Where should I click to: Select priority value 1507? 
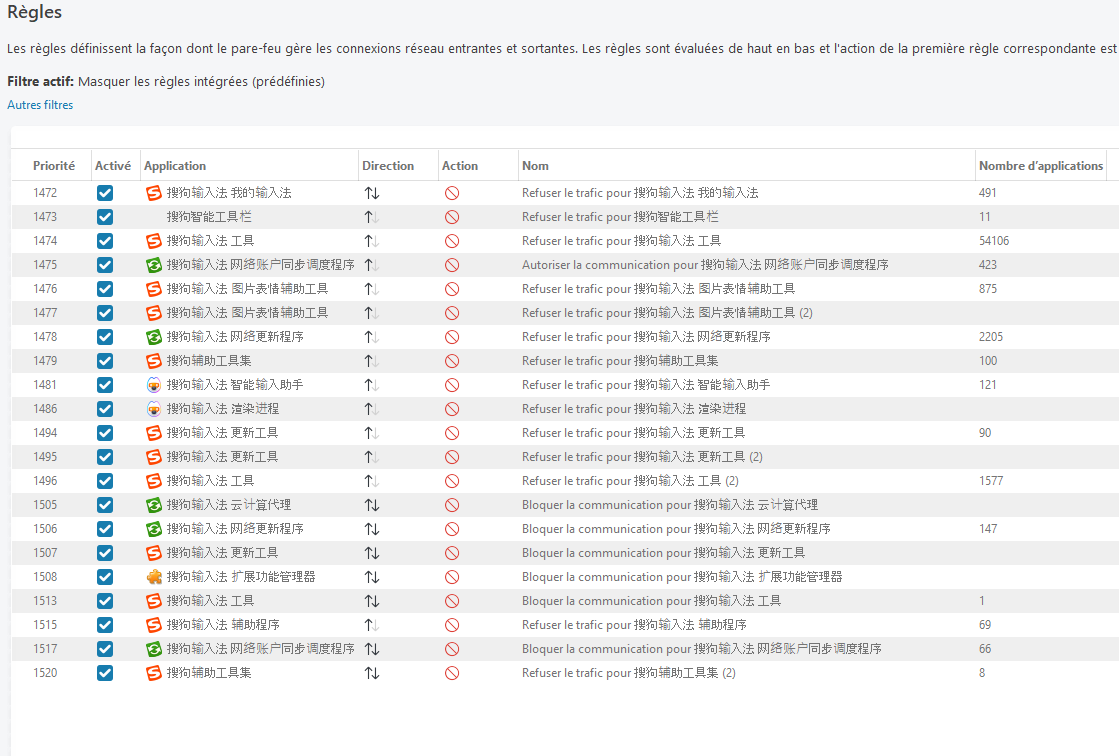(45, 553)
